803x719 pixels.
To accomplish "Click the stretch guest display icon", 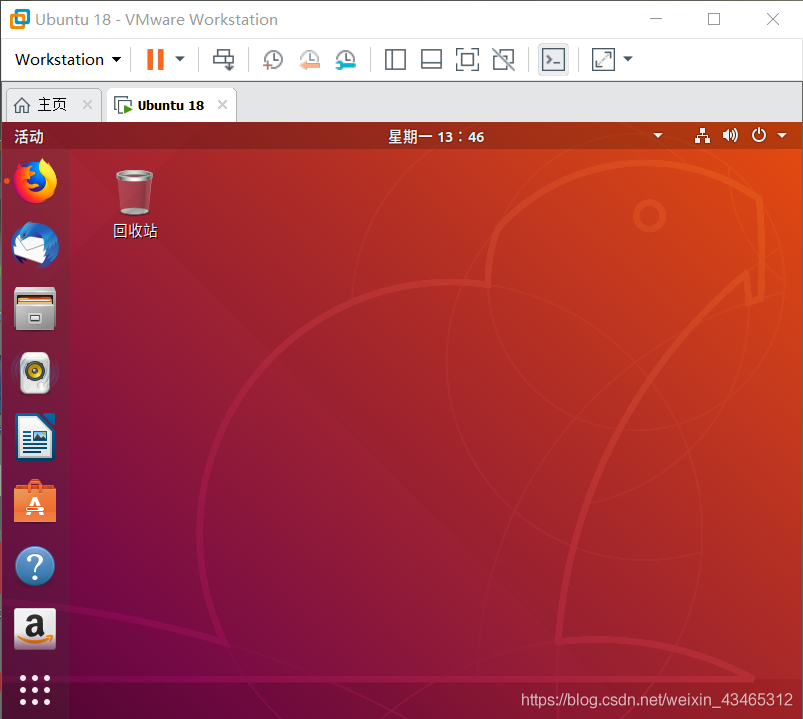I will click(603, 59).
